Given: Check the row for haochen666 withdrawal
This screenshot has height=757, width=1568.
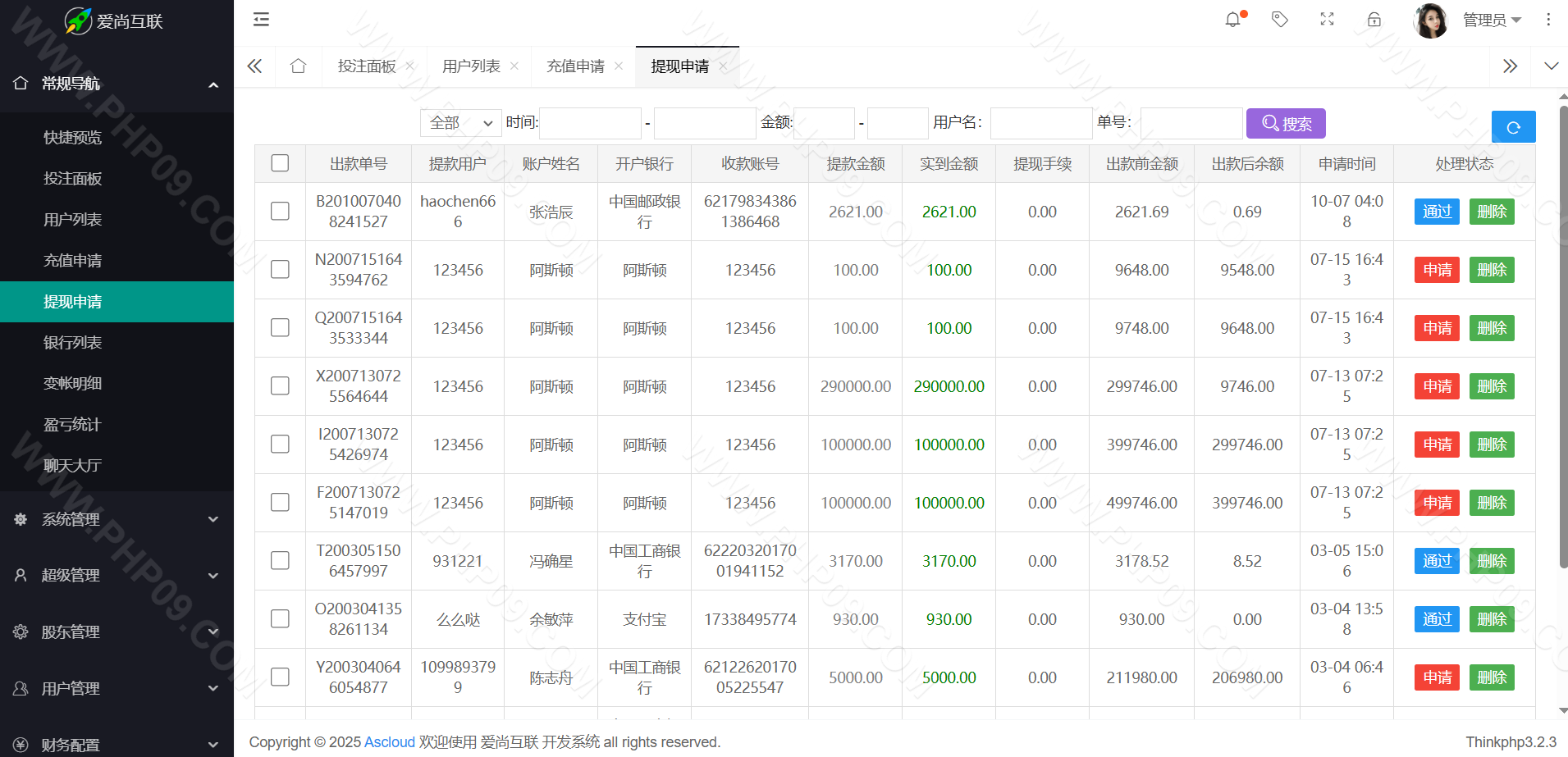Looking at the screenshot, I should point(280,212).
